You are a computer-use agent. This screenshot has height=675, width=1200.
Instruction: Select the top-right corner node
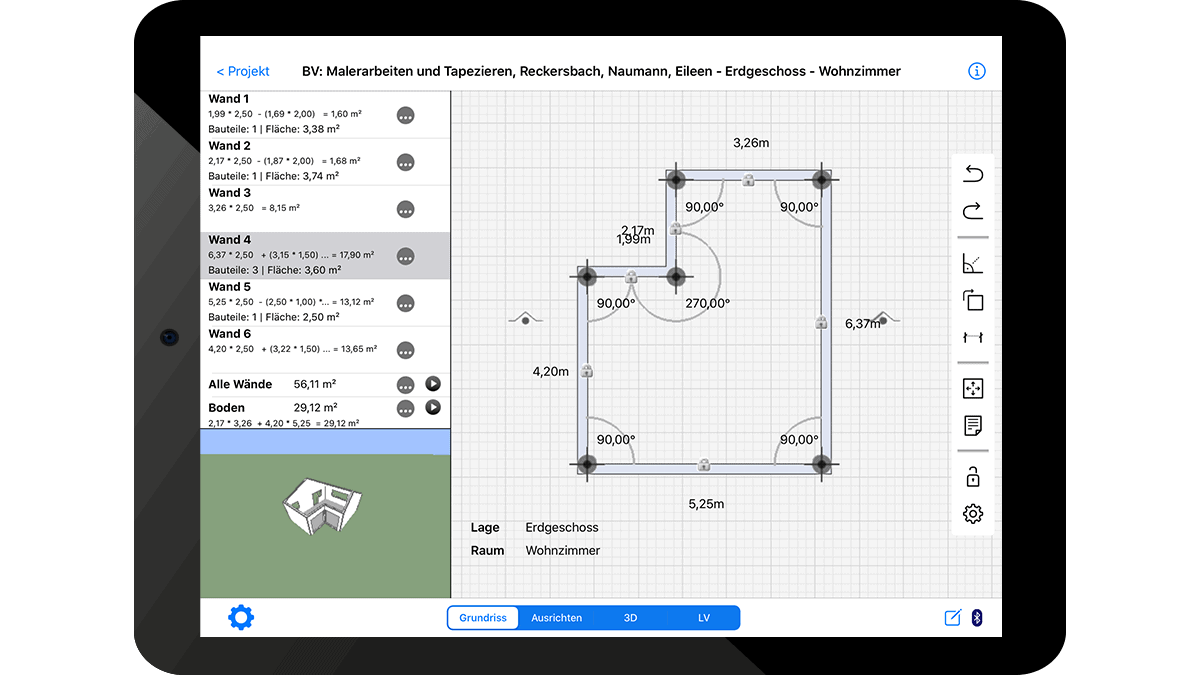pos(821,180)
